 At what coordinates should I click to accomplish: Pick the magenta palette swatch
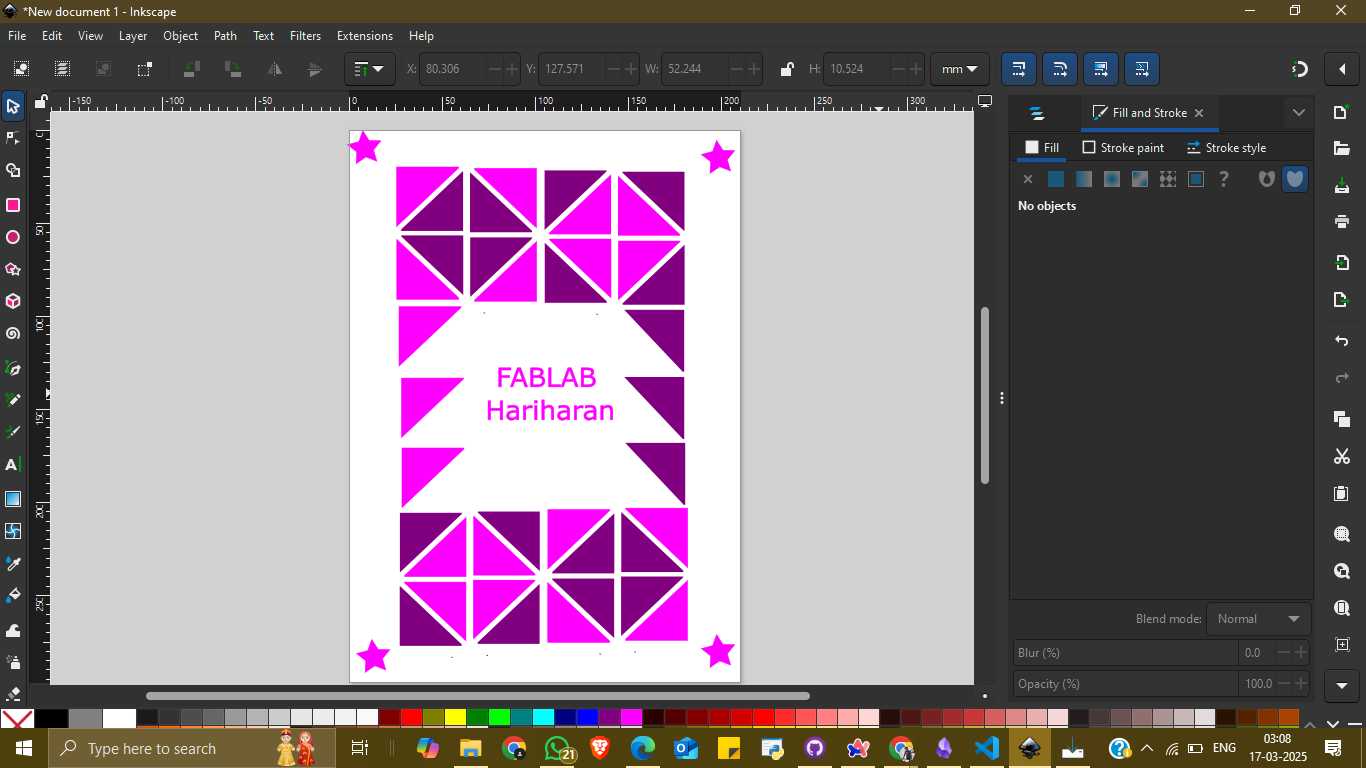631,717
